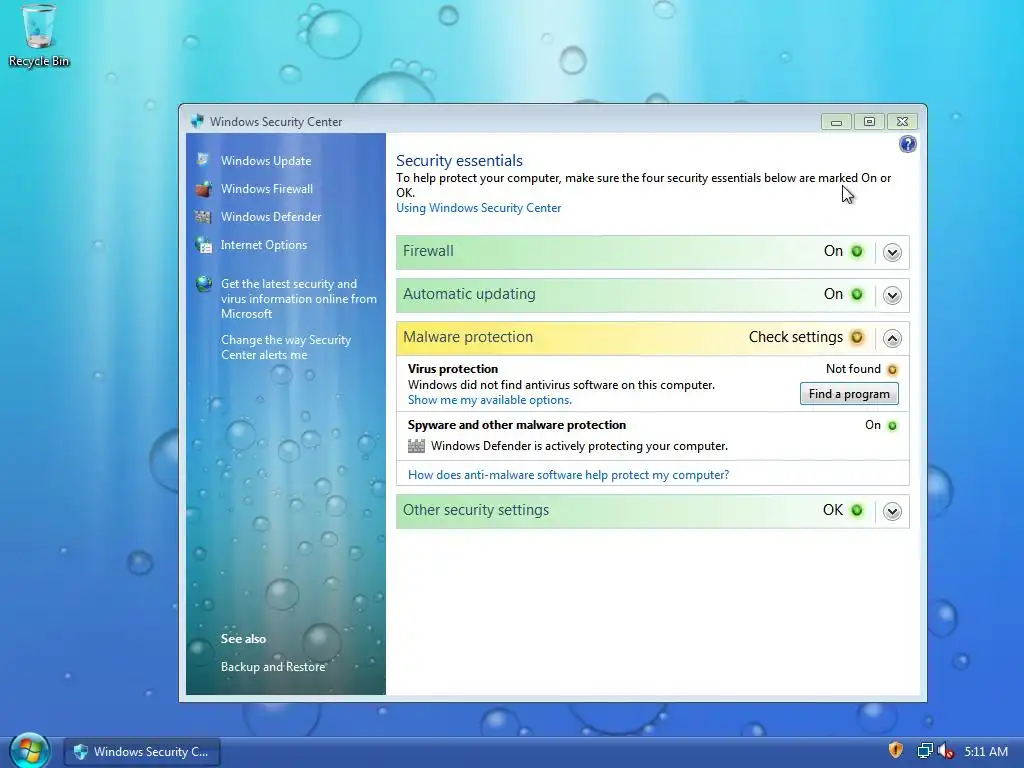Screen dimensions: 1024x768
Task: Click the Find a program button
Action: pos(849,394)
